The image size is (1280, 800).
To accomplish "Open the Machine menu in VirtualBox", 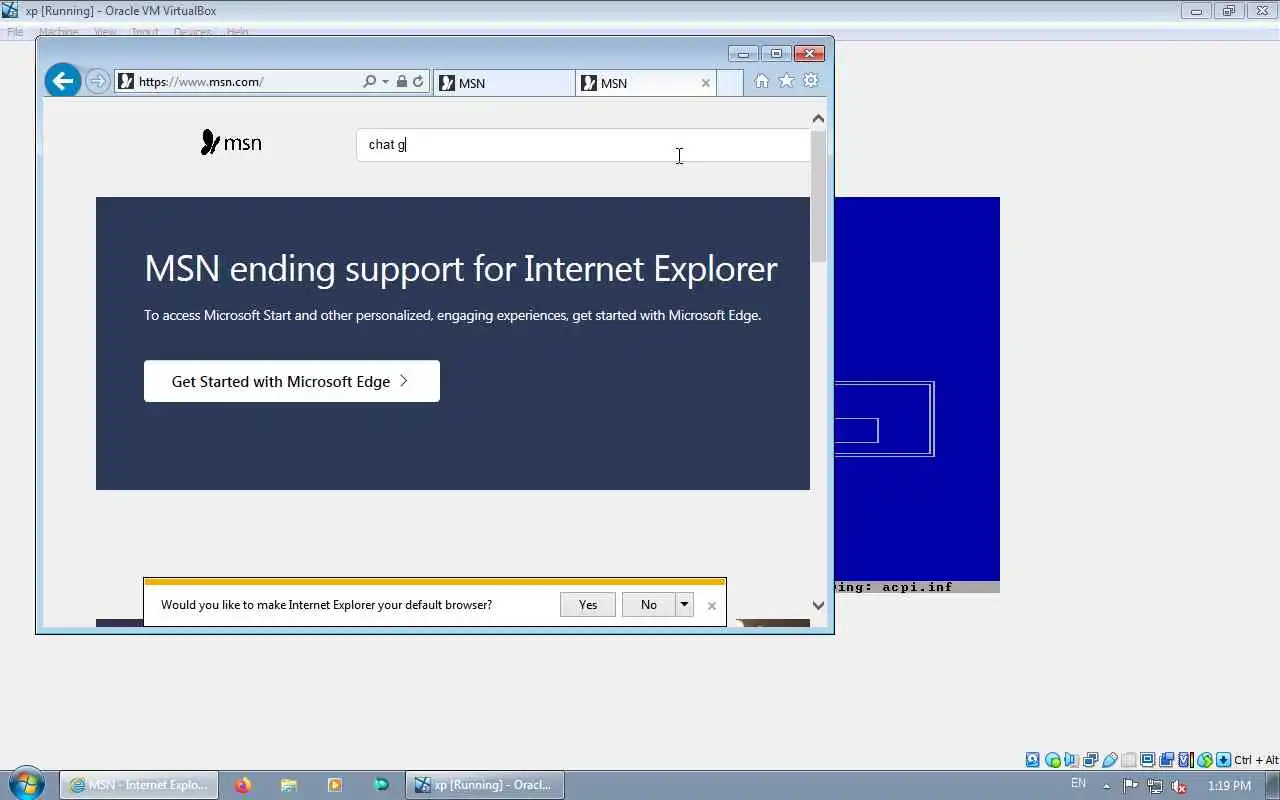I will [58, 32].
